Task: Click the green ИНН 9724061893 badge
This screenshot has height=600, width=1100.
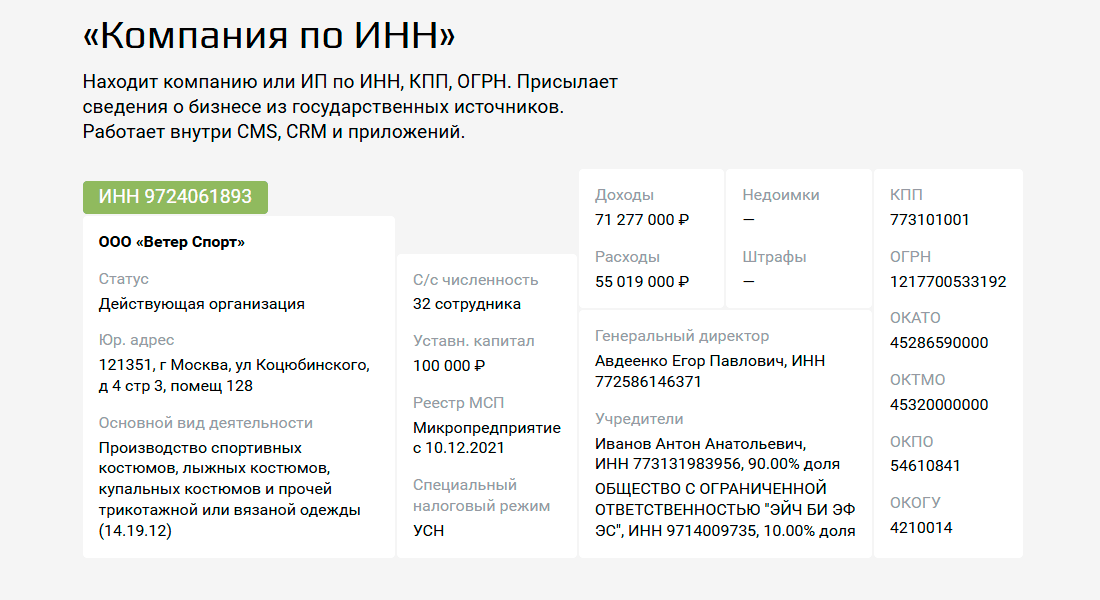Action: [x=175, y=197]
